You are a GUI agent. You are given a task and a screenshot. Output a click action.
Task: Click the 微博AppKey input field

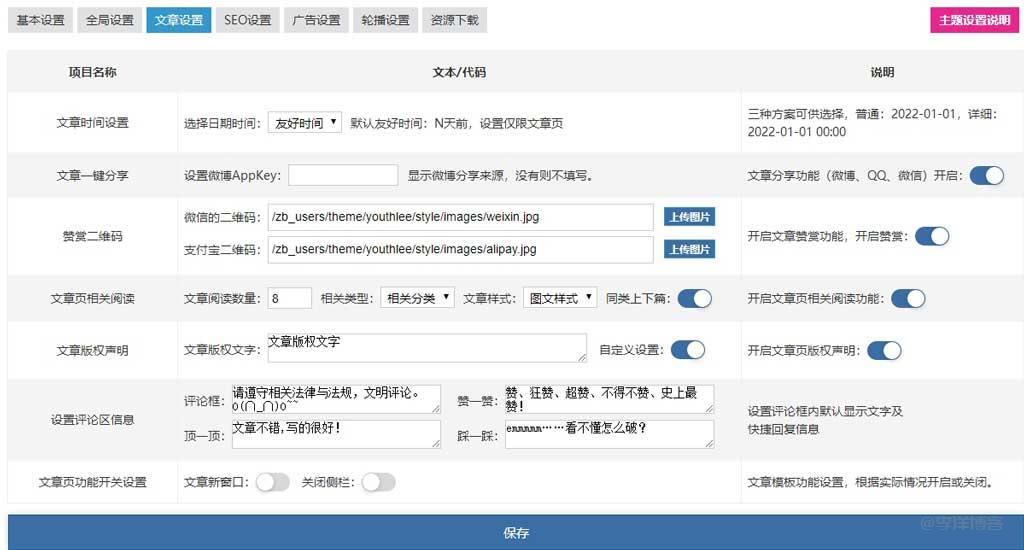pyautogui.click(x=343, y=176)
